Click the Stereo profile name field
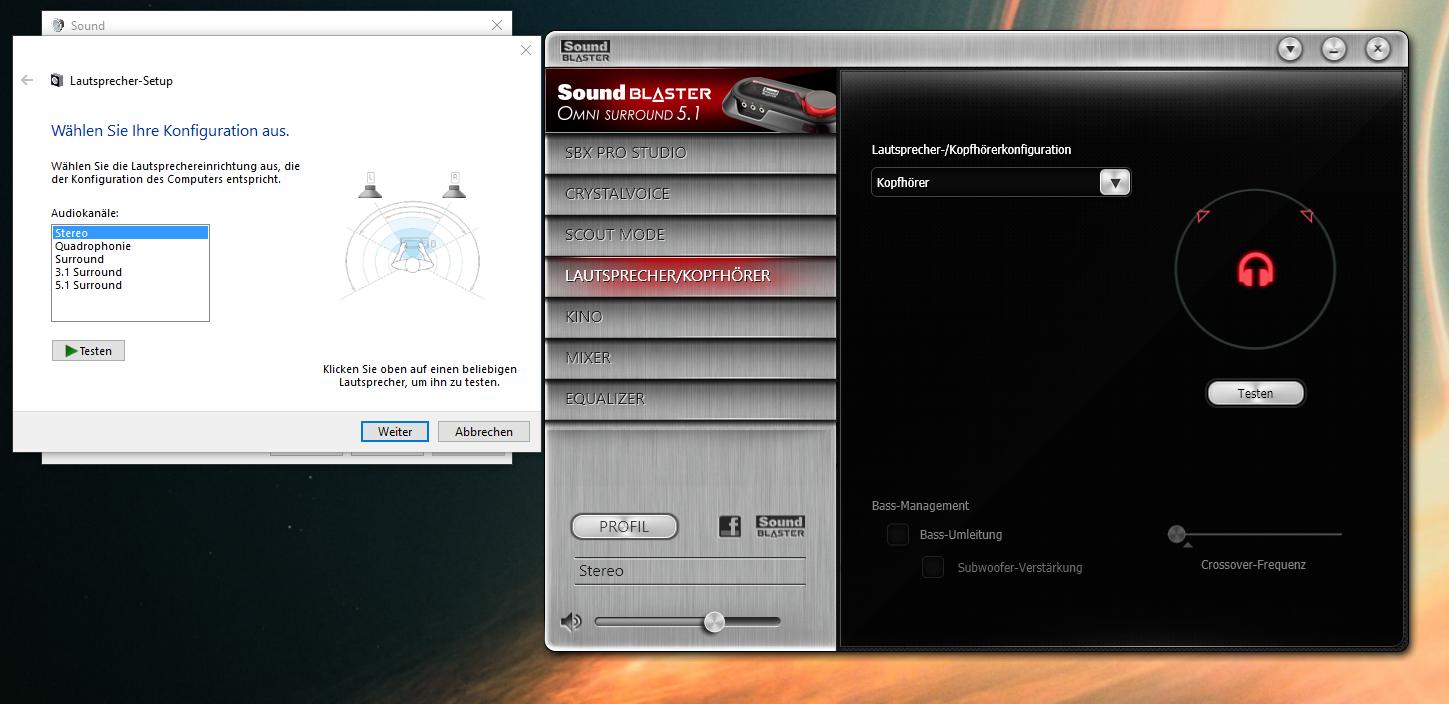1449x704 pixels. 690,571
